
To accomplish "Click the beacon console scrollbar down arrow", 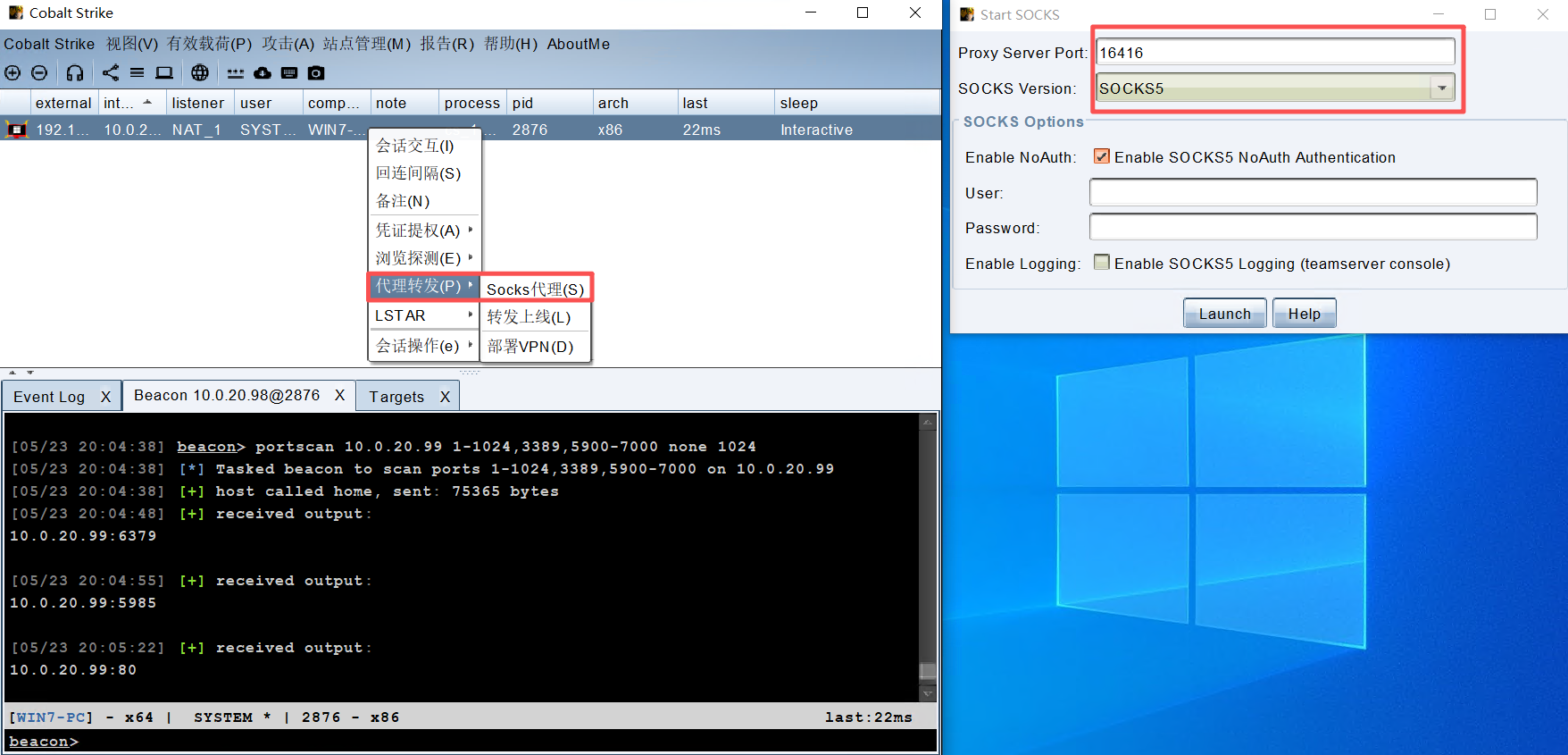I will 928,692.
